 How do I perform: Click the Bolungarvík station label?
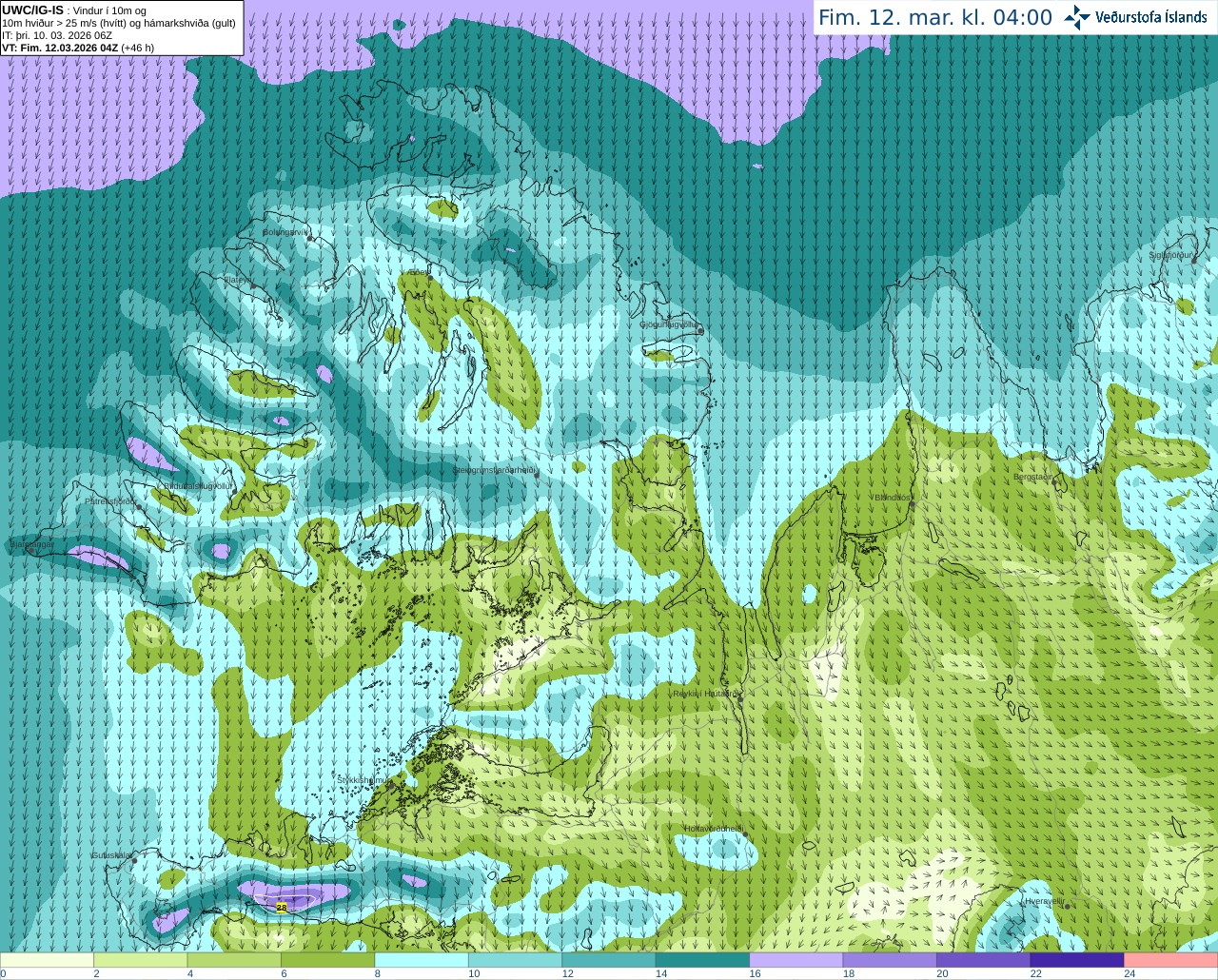pos(285,232)
